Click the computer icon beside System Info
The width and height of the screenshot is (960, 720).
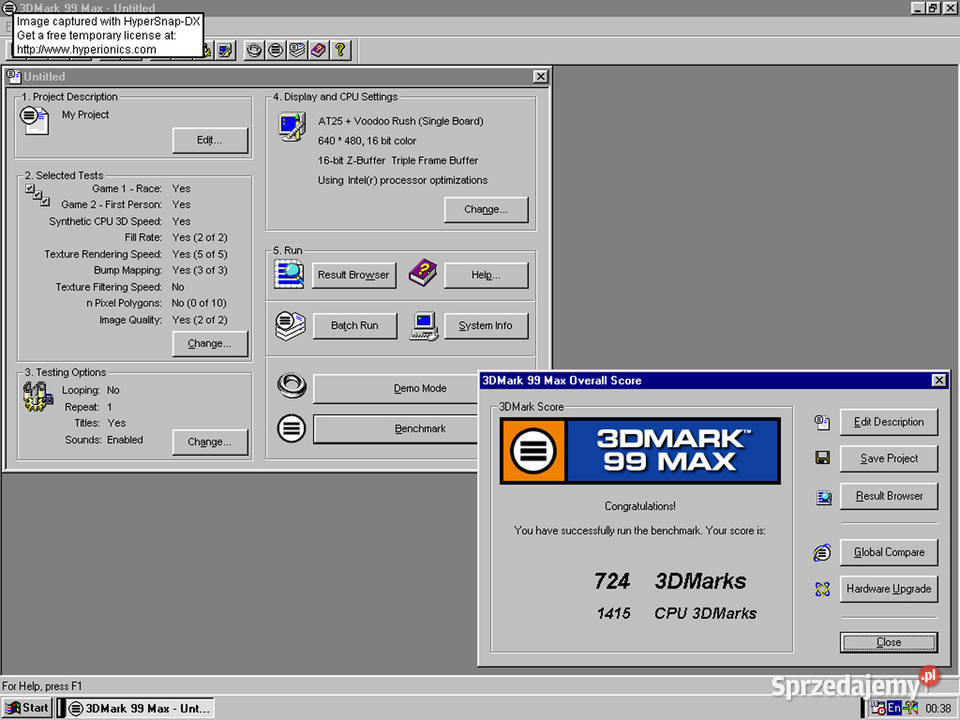(424, 326)
